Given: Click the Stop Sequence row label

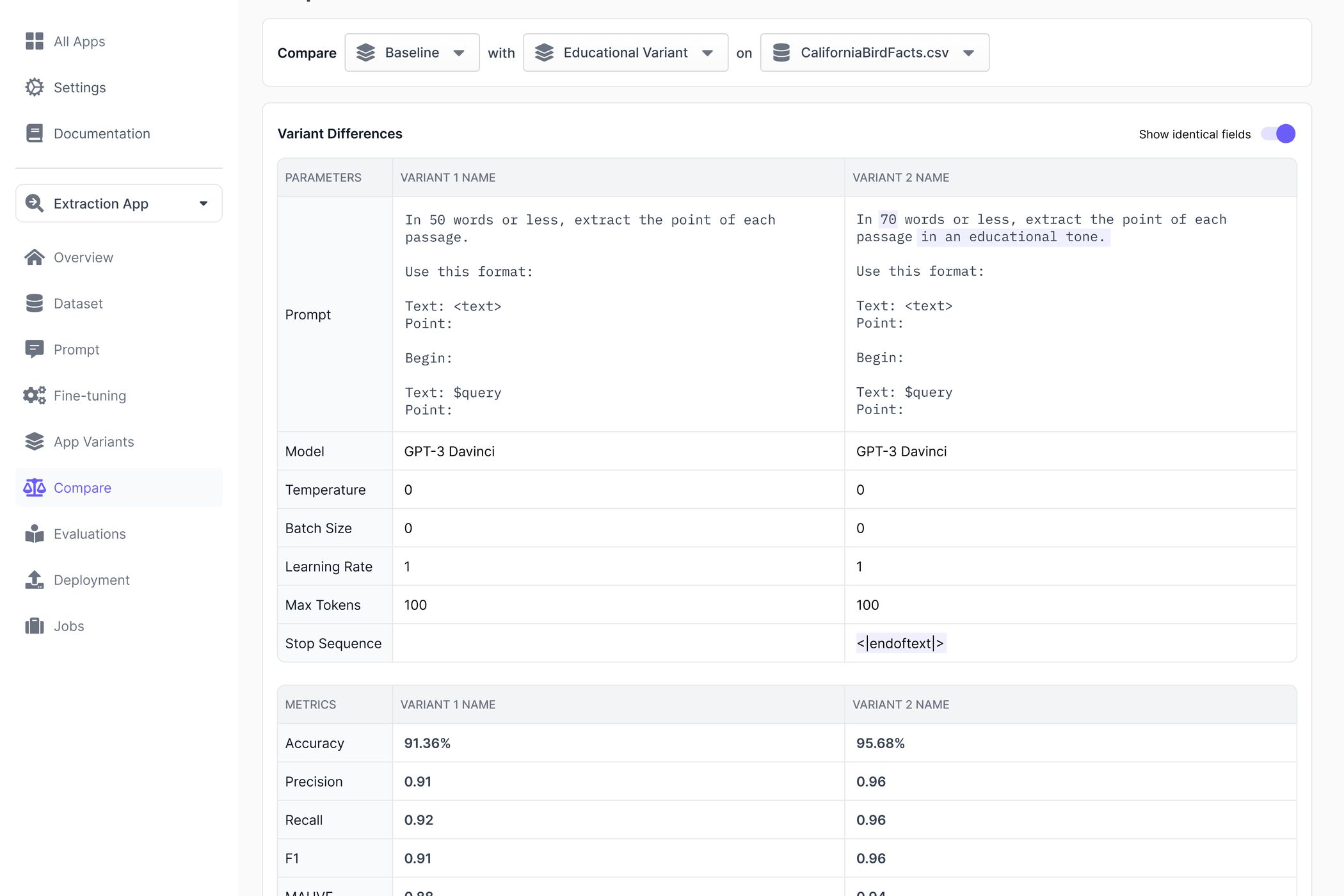Looking at the screenshot, I should point(333,643).
